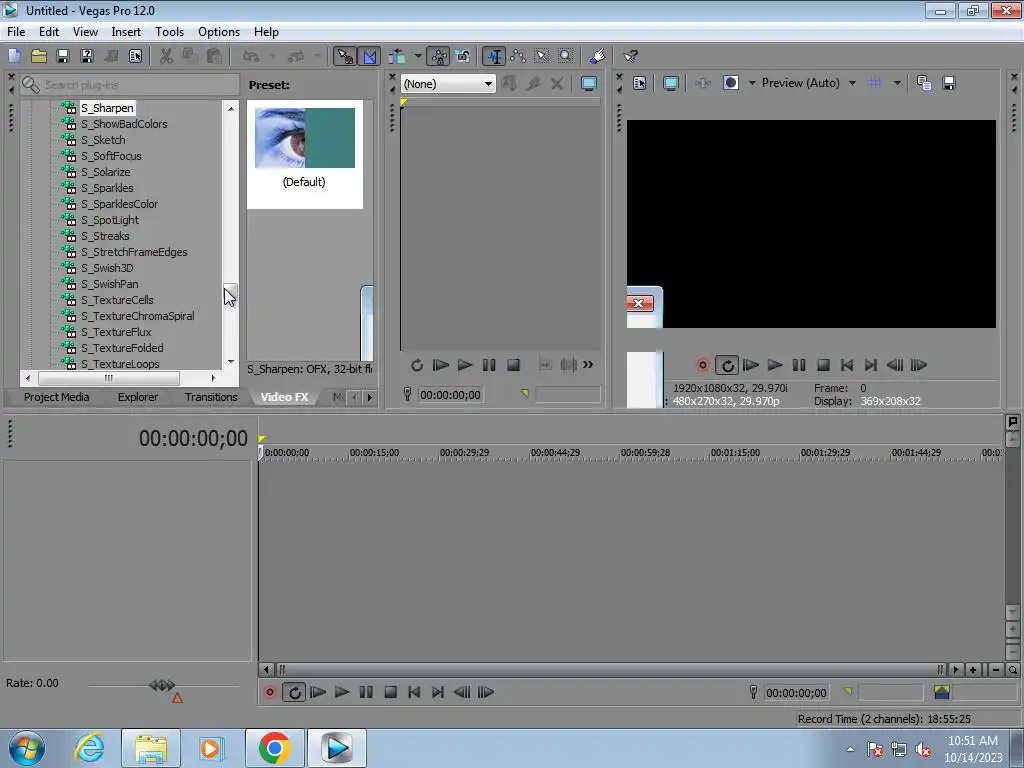Open the File menu
This screenshot has height=768, width=1024.
[x=16, y=32]
